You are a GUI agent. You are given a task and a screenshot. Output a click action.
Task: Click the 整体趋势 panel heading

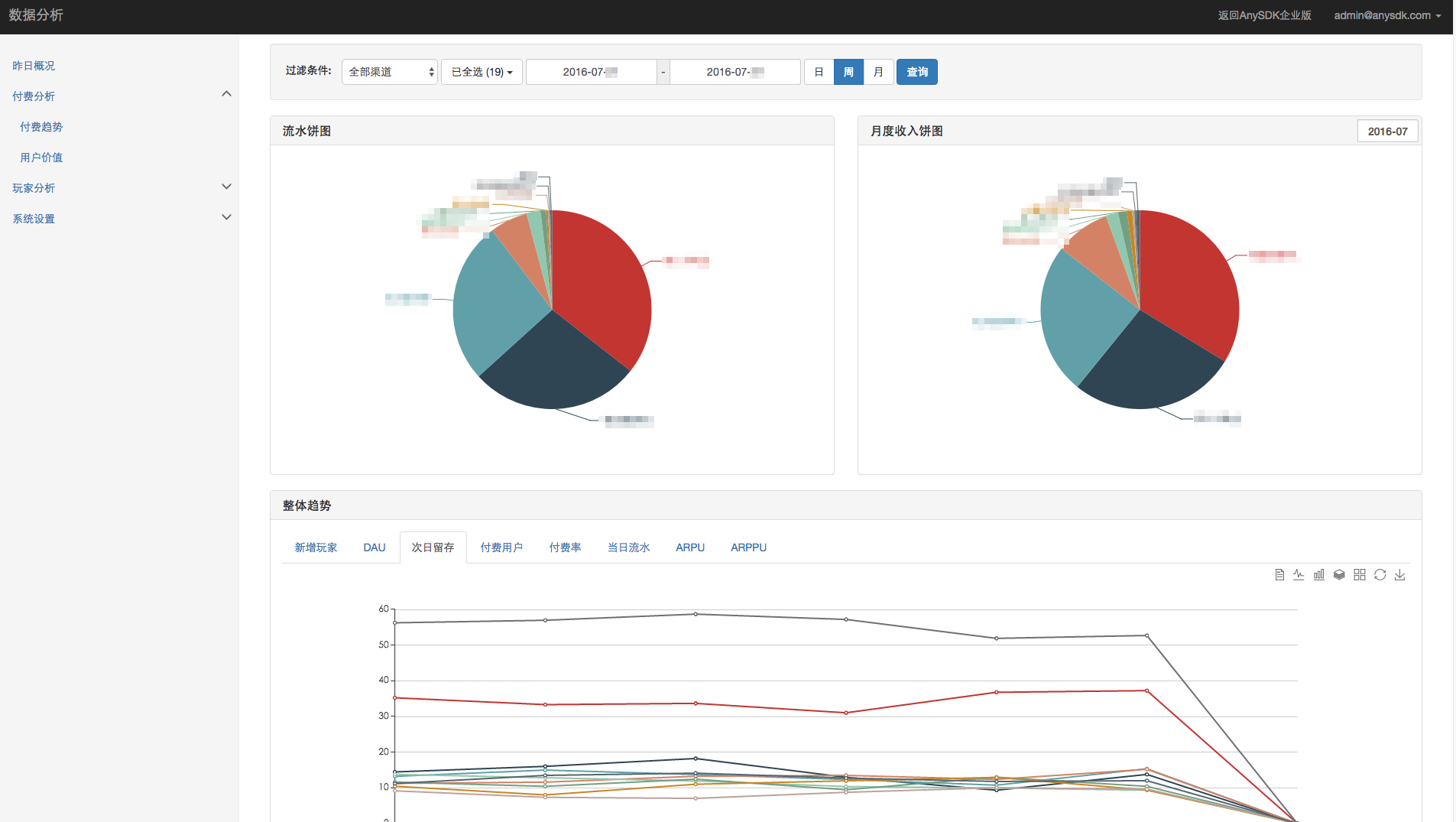[x=307, y=505]
